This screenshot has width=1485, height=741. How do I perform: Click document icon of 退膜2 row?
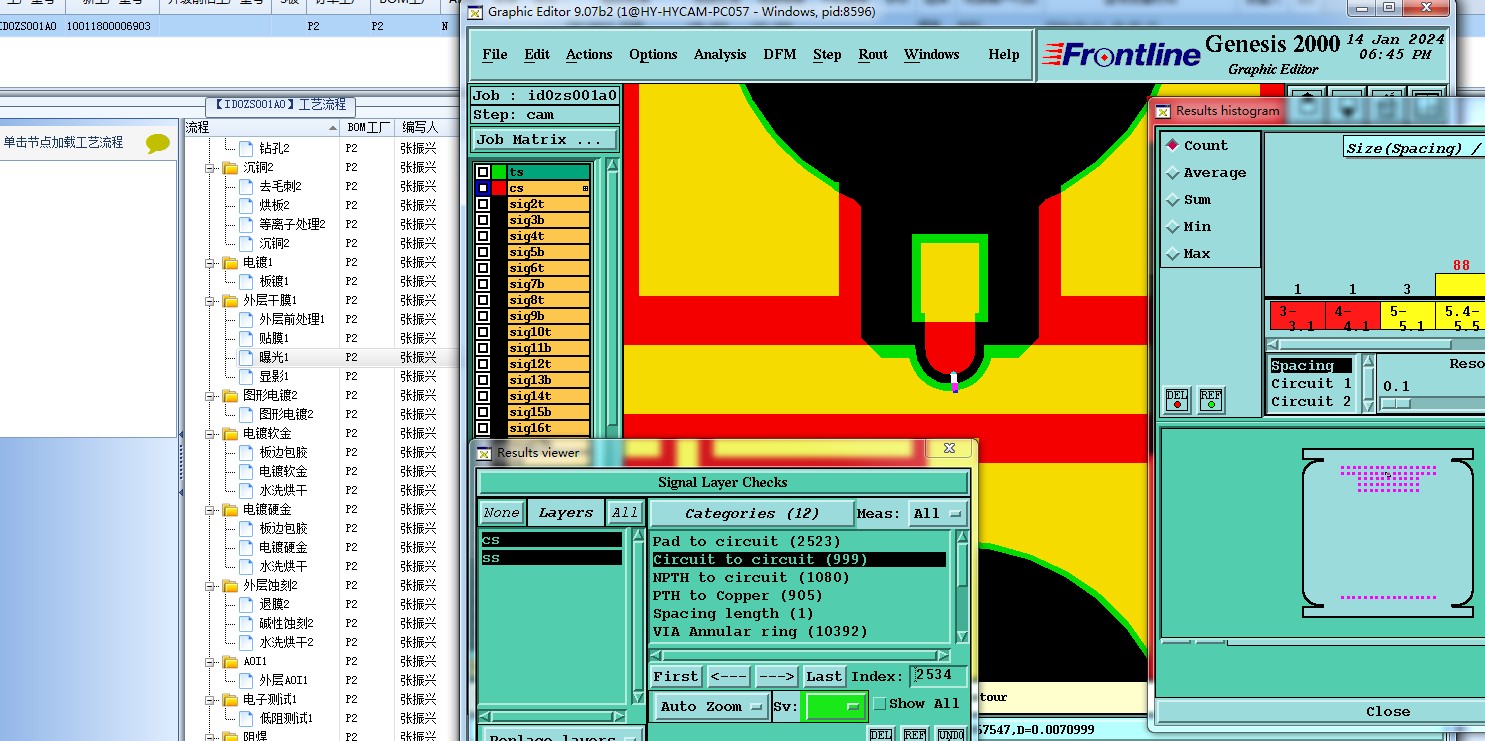(246, 604)
